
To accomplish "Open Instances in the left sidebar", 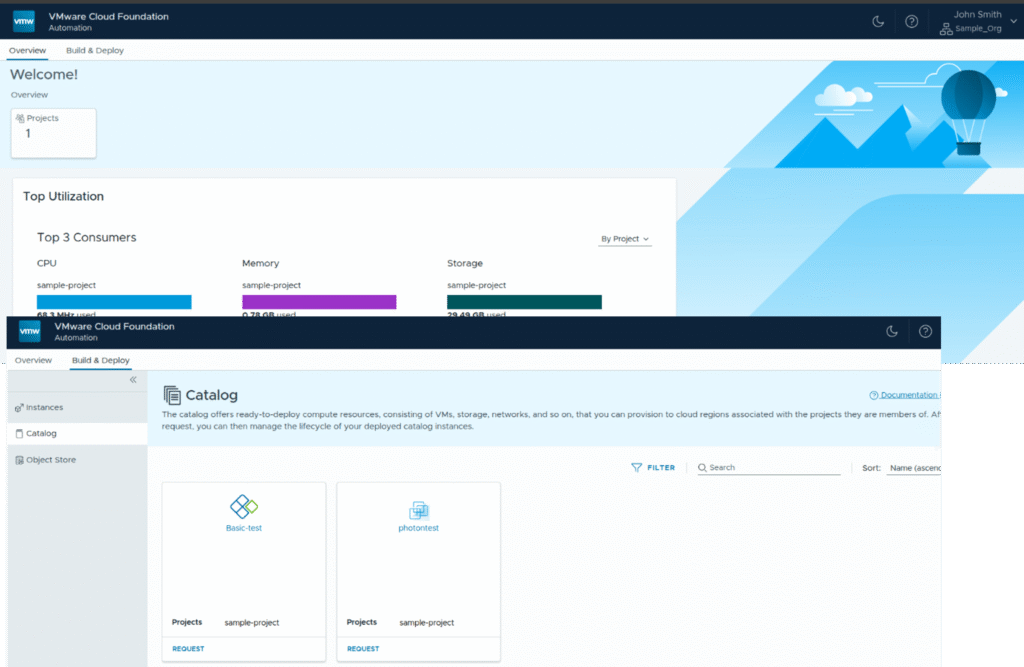I will pos(44,408).
